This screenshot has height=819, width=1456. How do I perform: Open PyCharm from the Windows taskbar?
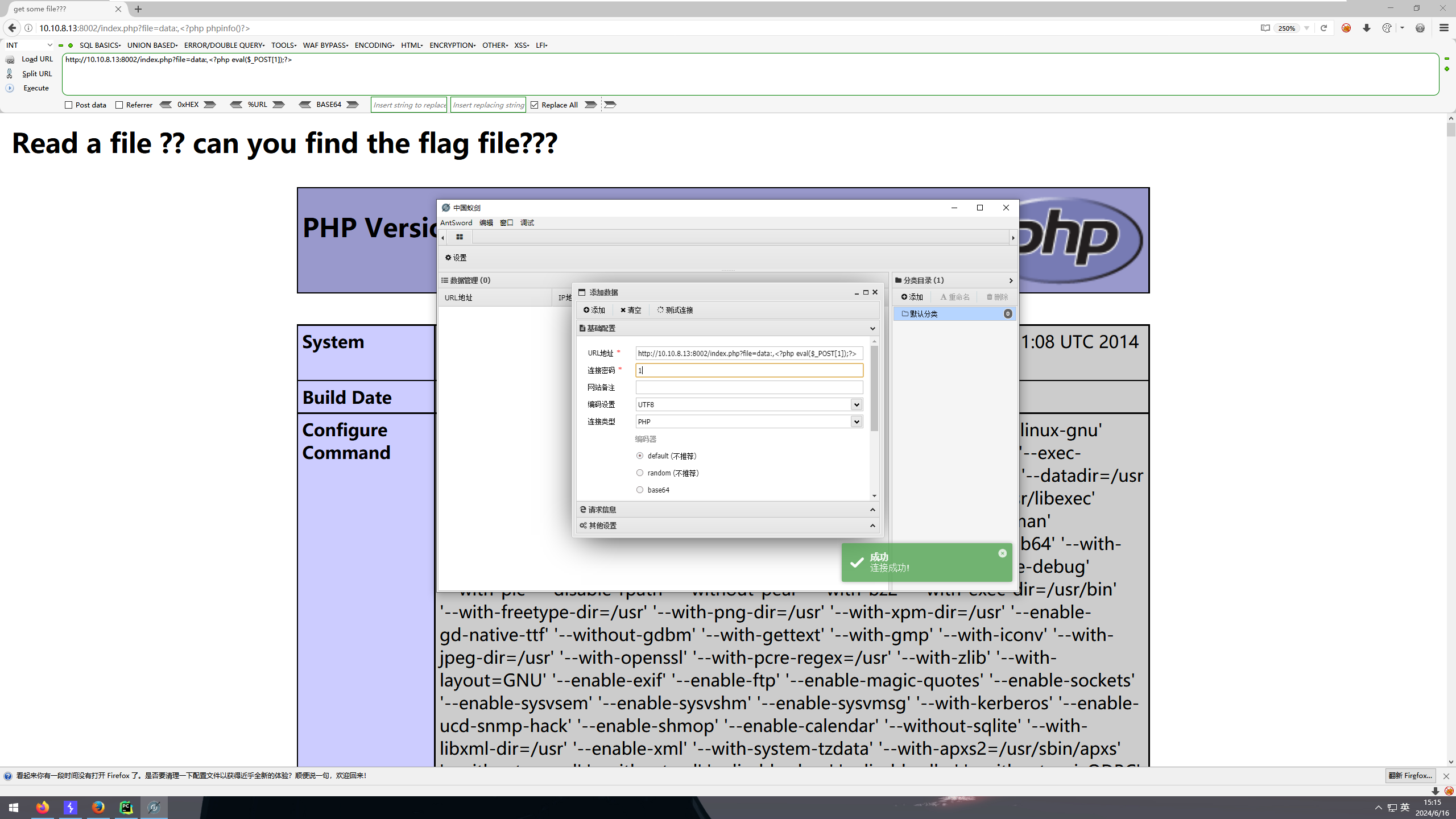point(126,807)
